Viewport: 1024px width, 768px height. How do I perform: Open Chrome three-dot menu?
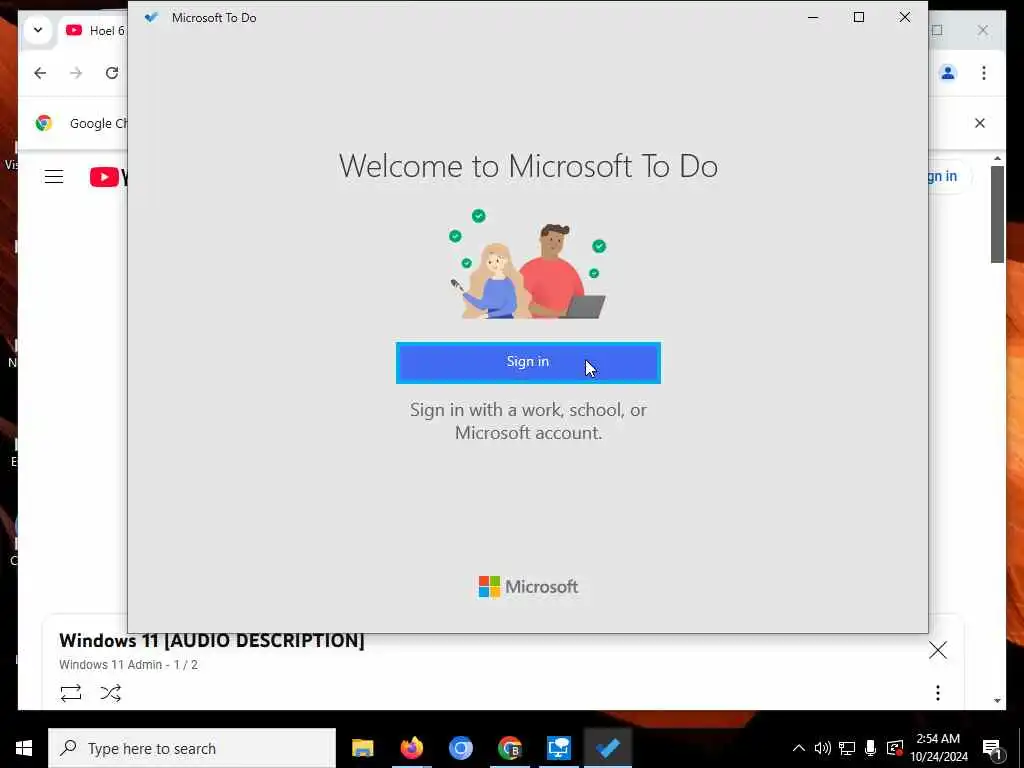tap(984, 73)
